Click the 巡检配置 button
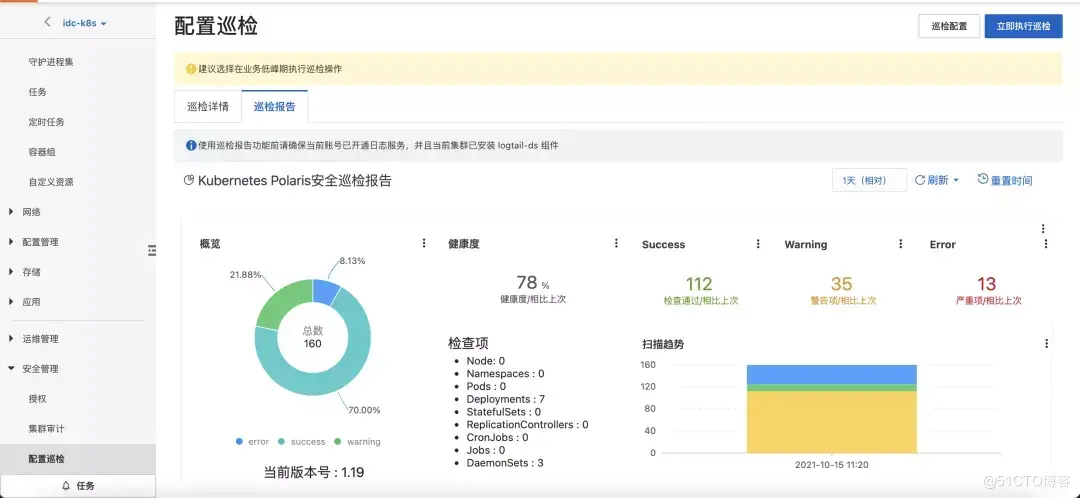Viewport: 1080px width, 498px height. click(x=949, y=26)
